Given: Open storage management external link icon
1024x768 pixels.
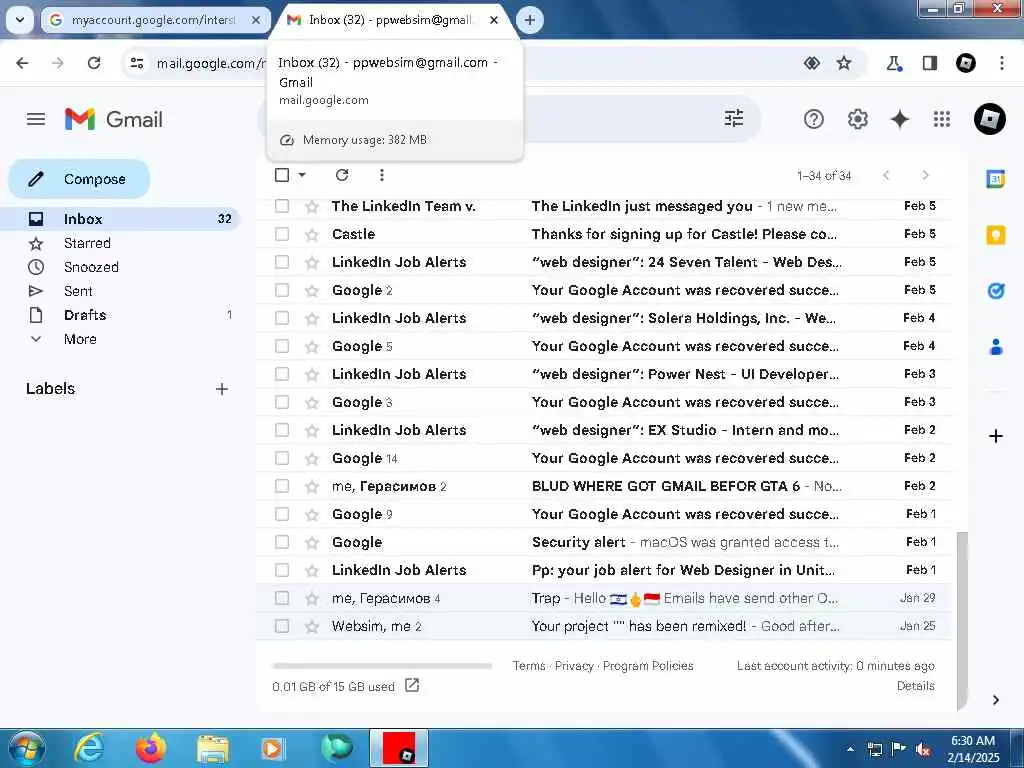Looking at the screenshot, I should coord(411,685).
